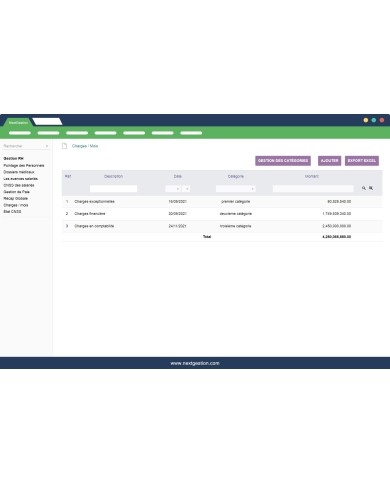Open Gestion de Paie in sidebar
The image size is (390, 484).
[x=17, y=192]
